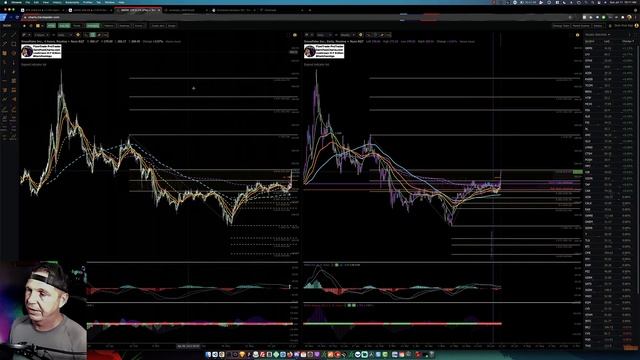Click the first green button in the top toolbar
The image size is (640, 360).
(x=51, y=25)
